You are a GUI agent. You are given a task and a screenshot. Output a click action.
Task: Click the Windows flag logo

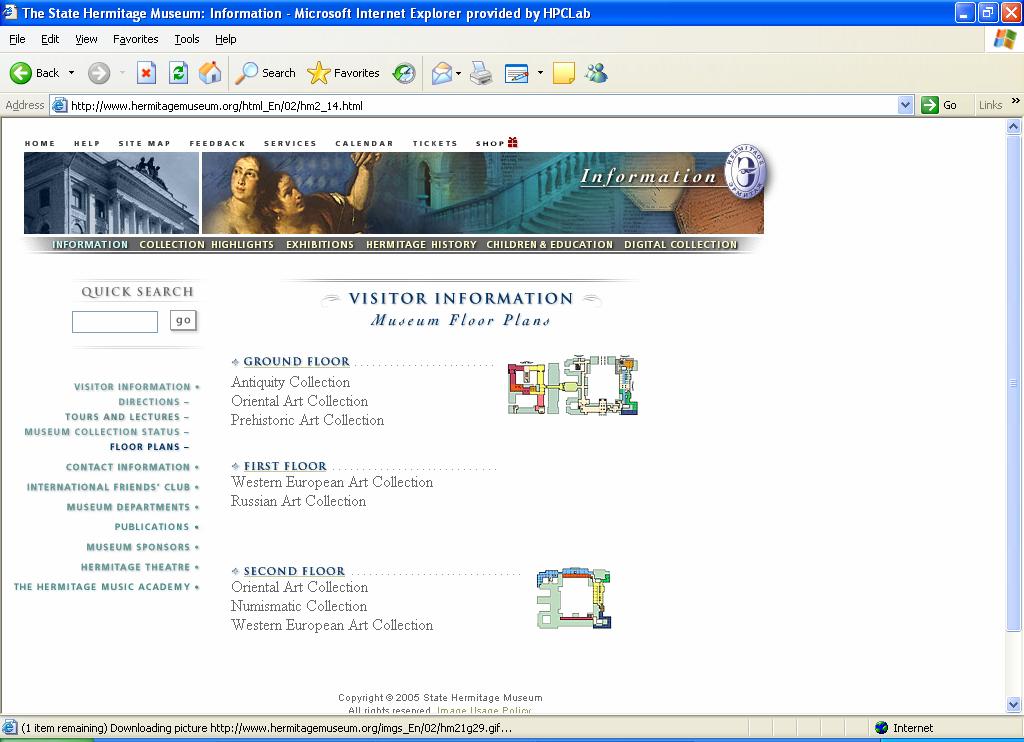pyautogui.click(x=1004, y=39)
